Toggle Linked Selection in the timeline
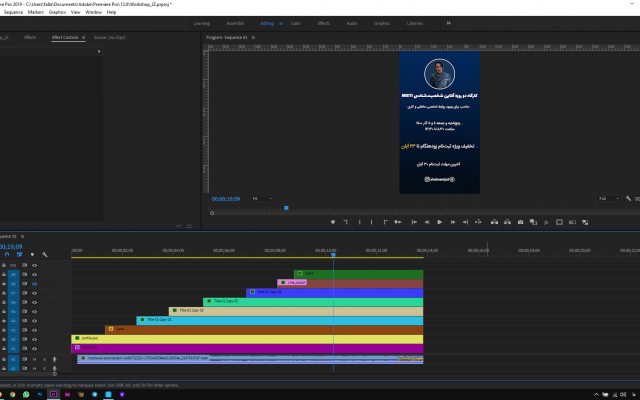 (19, 254)
